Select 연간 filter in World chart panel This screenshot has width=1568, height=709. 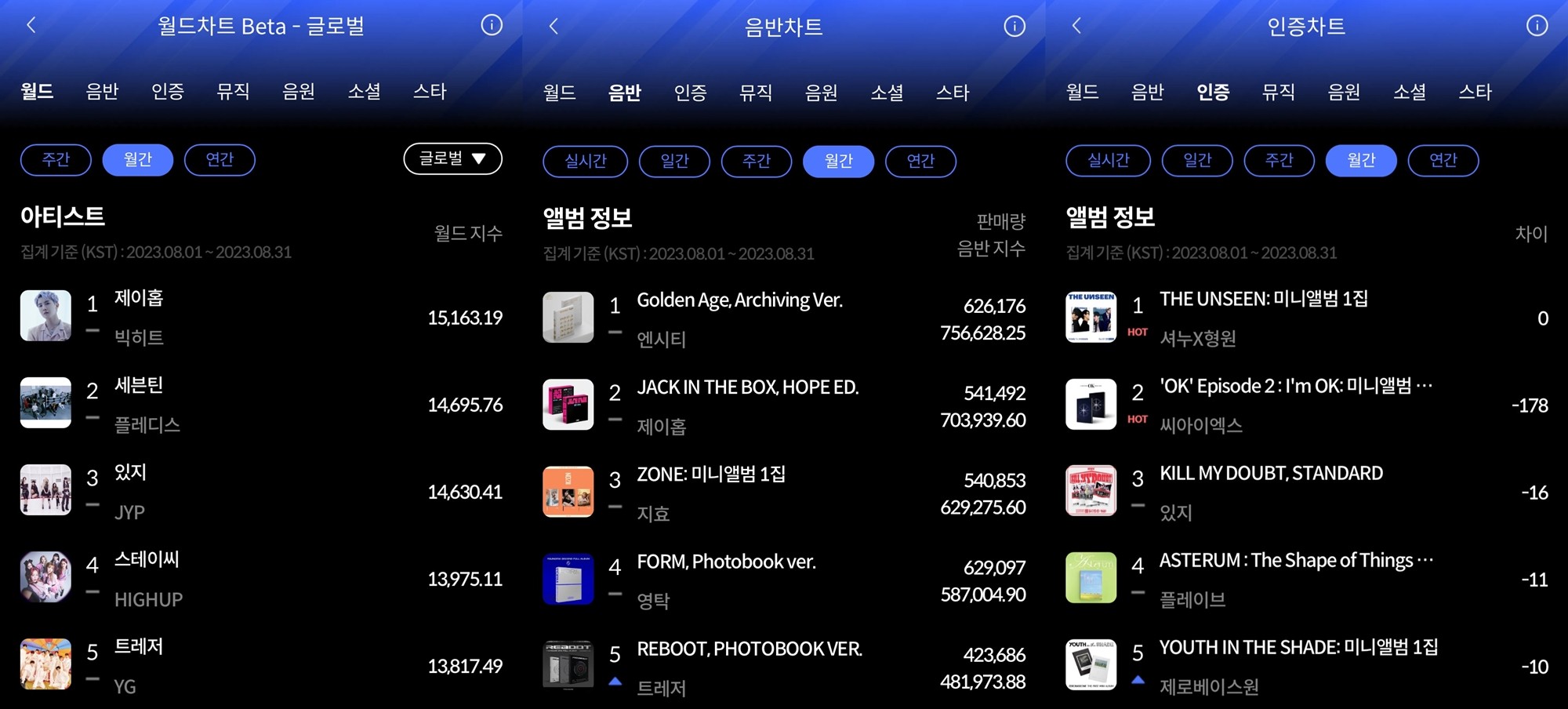220,160
